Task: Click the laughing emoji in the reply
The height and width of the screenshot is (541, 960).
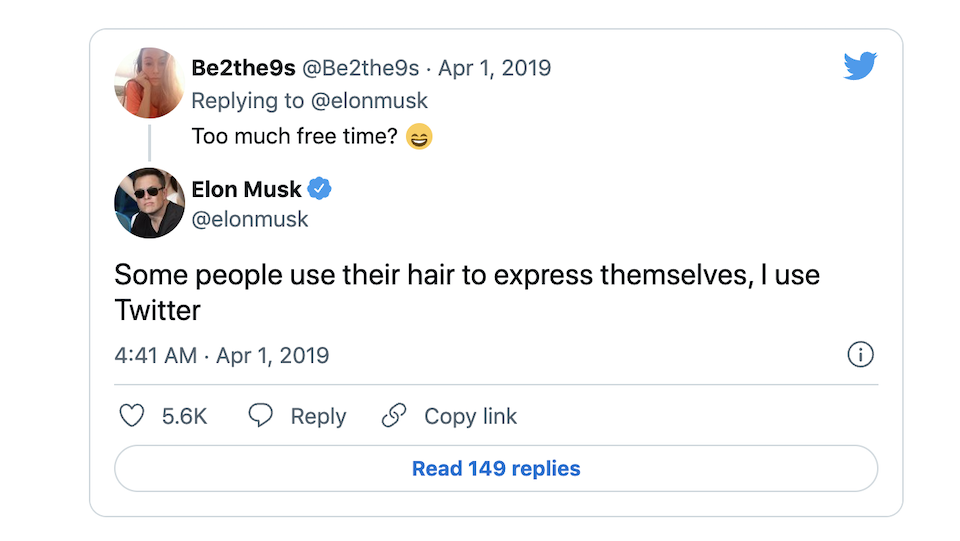Action: tap(420, 137)
